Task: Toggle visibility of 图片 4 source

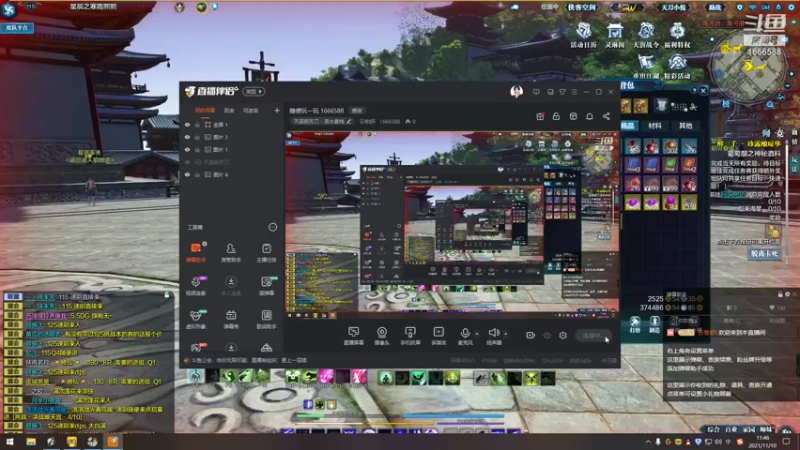Action: tap(187, 174)
